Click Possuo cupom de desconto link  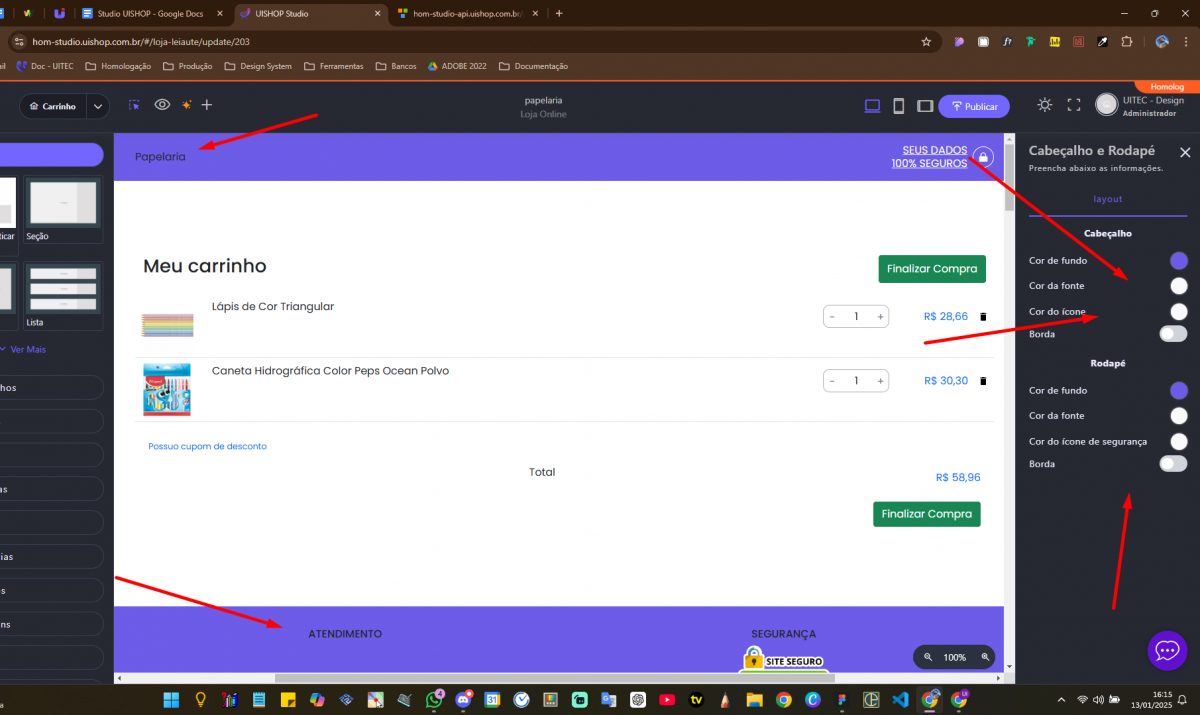[x=207, y=446]
